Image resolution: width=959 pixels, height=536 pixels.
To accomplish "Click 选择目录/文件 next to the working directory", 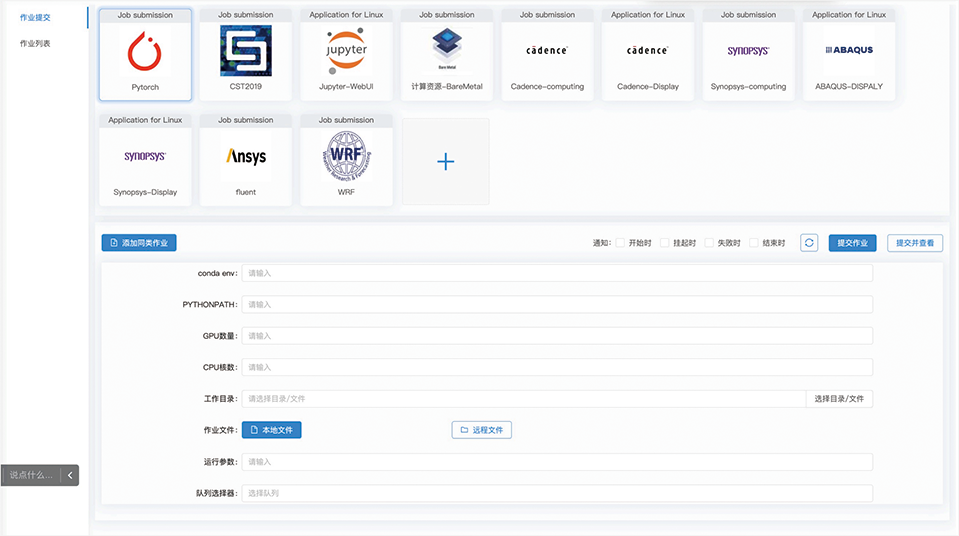I will 839,399.
